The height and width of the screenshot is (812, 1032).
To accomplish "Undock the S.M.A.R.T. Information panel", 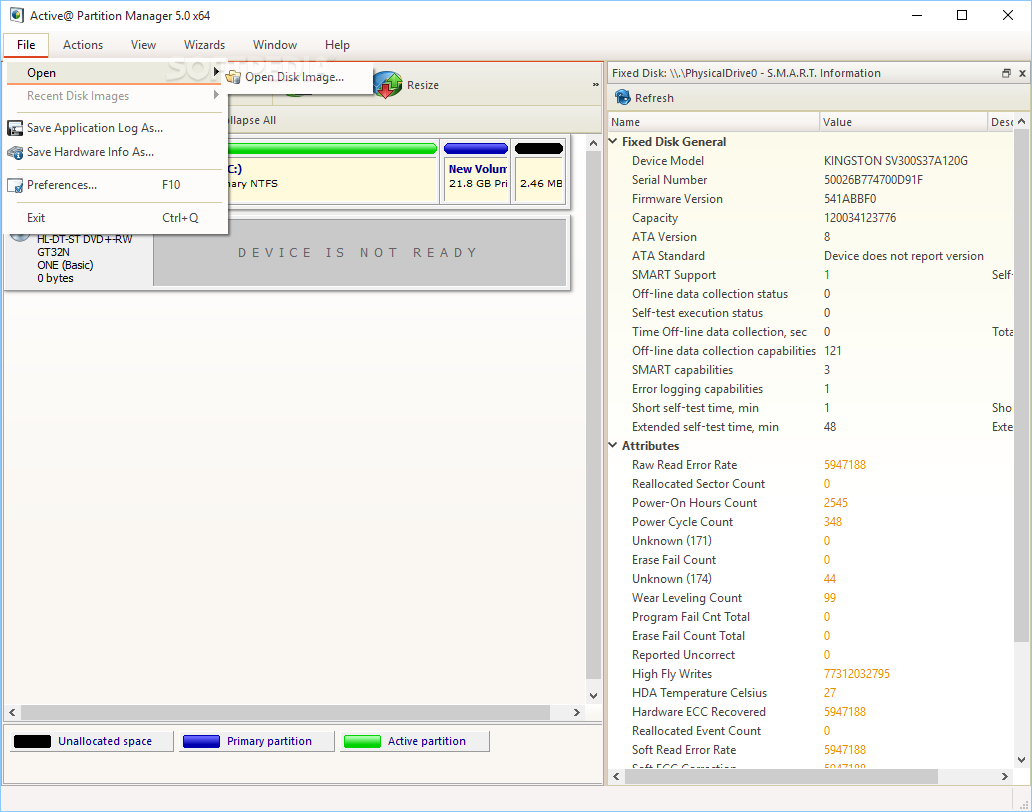I will 1006,73.
